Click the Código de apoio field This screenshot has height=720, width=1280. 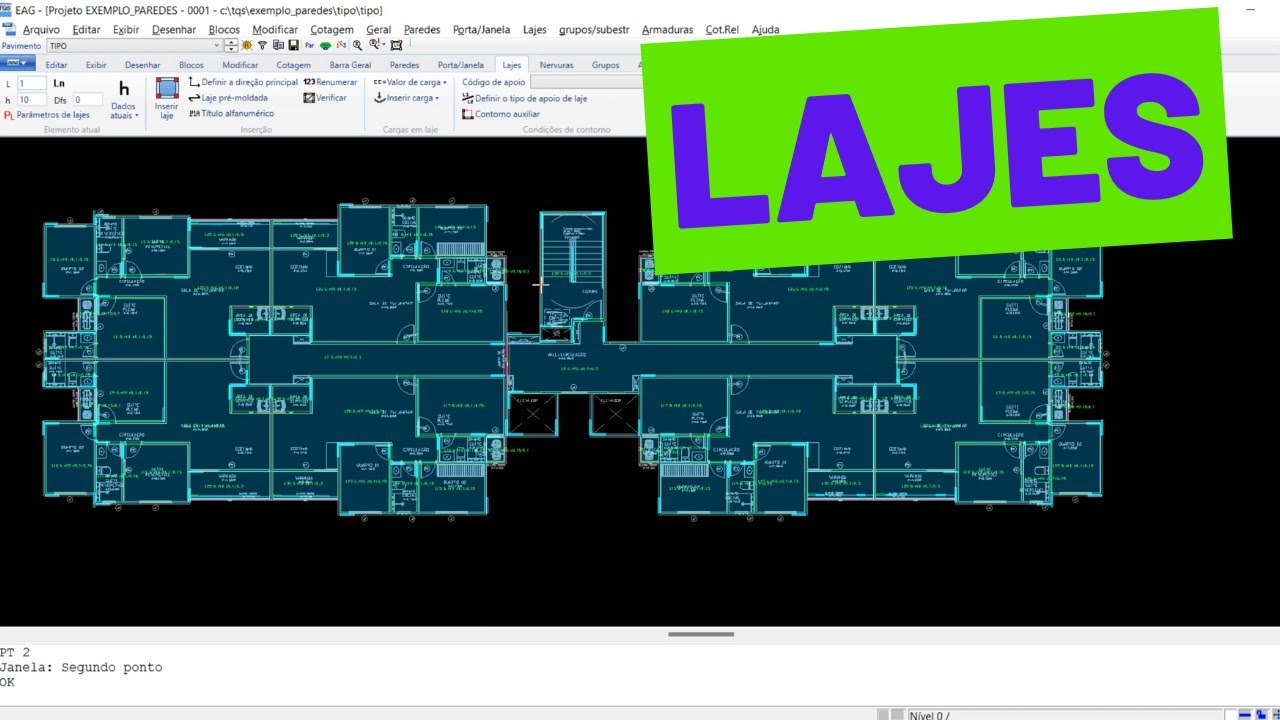coord(586,82)
